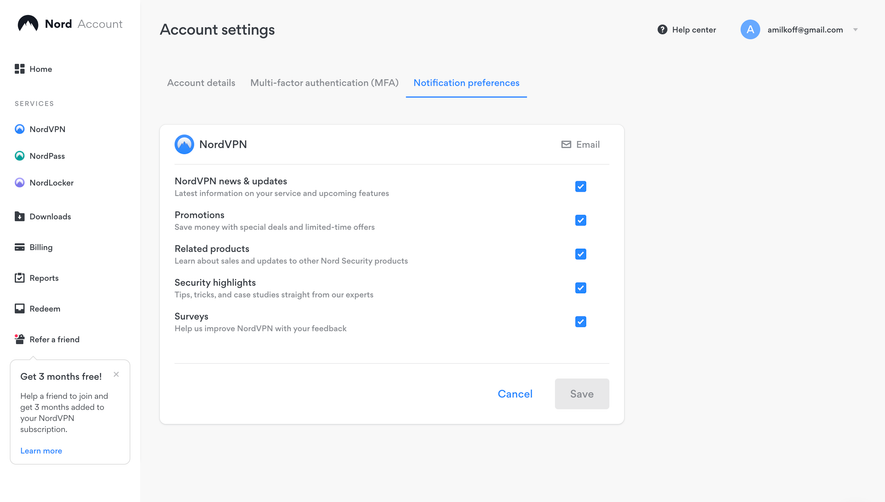
Task: Click the NordVPN service icon in sidebar
Action: 20,129
